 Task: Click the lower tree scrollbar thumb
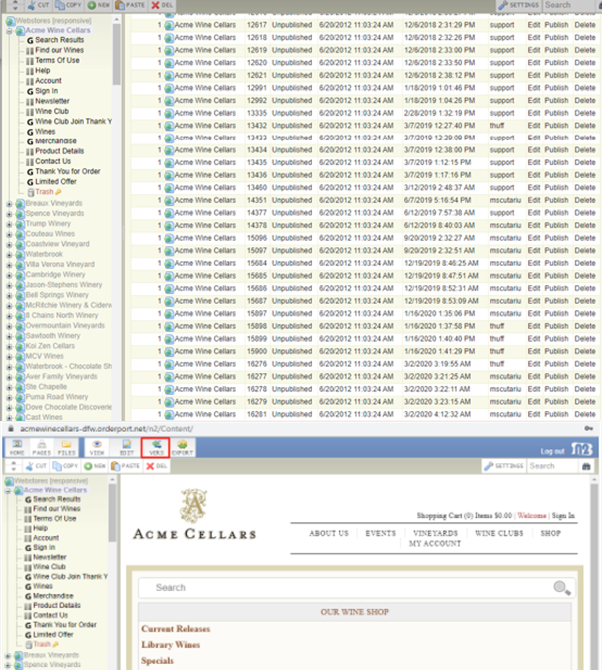tap(112, 513)
